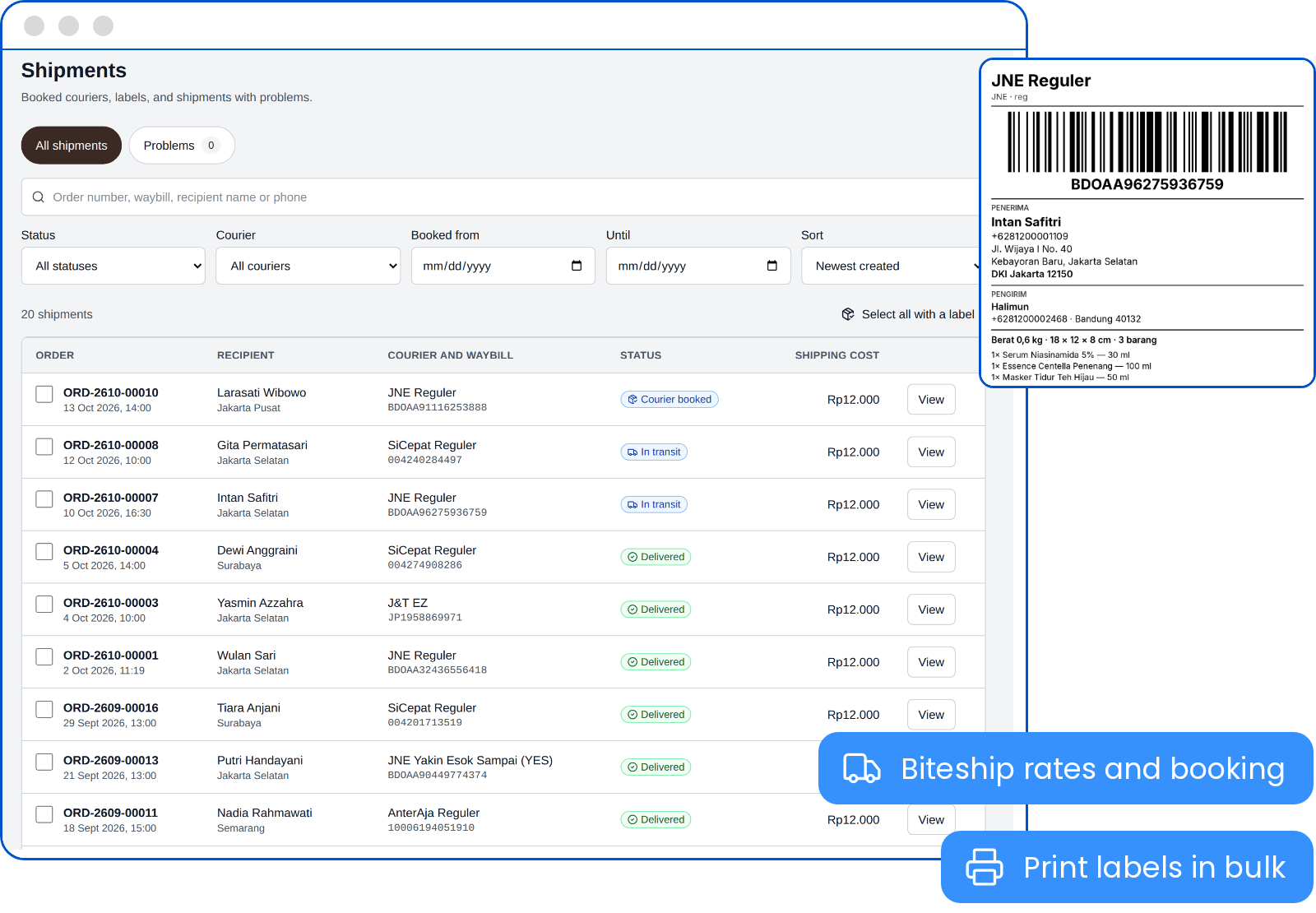Switch to the Problems tab

coord(182,146)
